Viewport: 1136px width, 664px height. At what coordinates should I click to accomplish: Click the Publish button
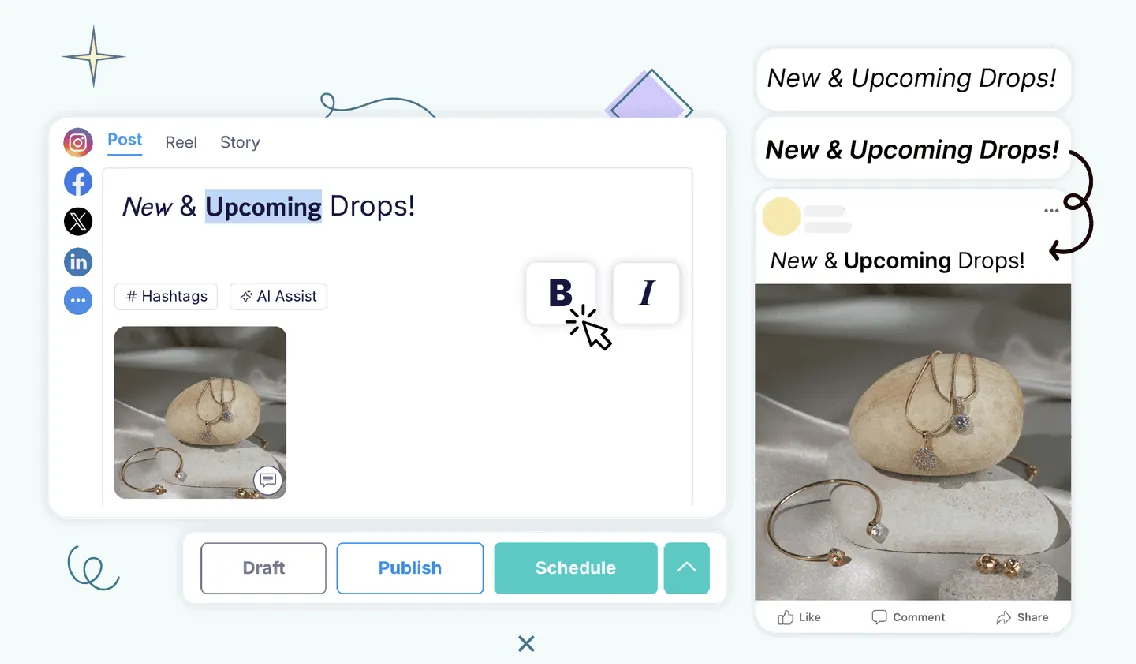click(410, 568)
